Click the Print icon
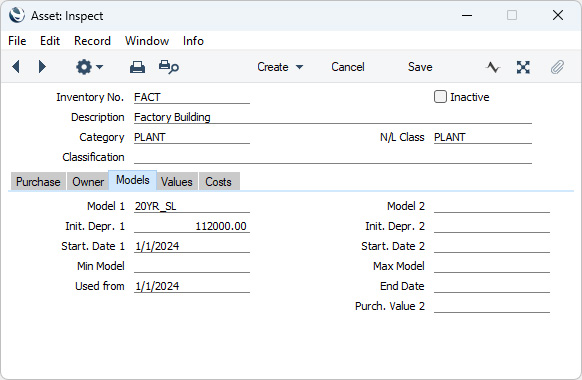The height and width of the screenshot is (380, 582). pyautogui.click(x=137, y=67)
